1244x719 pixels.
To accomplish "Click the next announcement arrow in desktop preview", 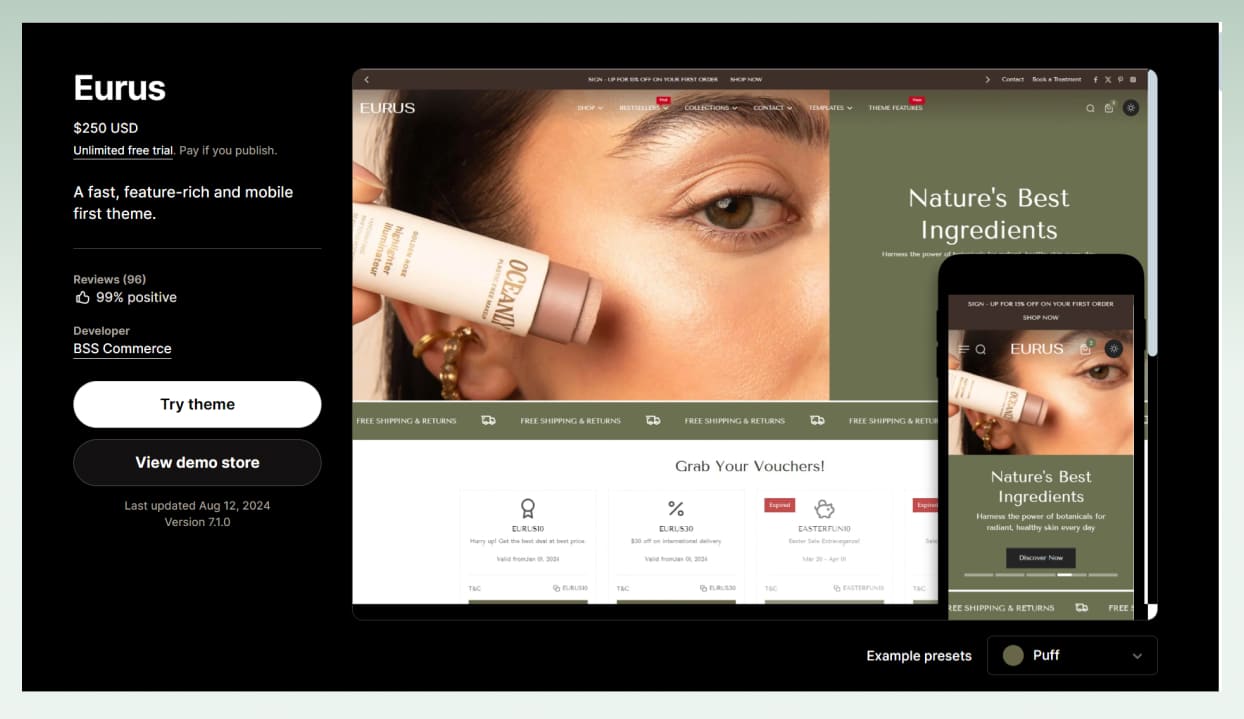I will pos(988,79).
